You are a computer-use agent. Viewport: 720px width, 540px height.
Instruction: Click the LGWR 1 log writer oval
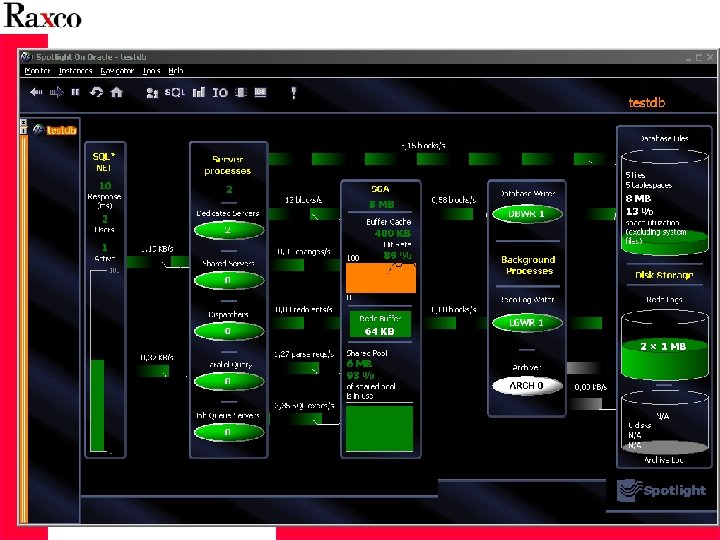point(527,323)
